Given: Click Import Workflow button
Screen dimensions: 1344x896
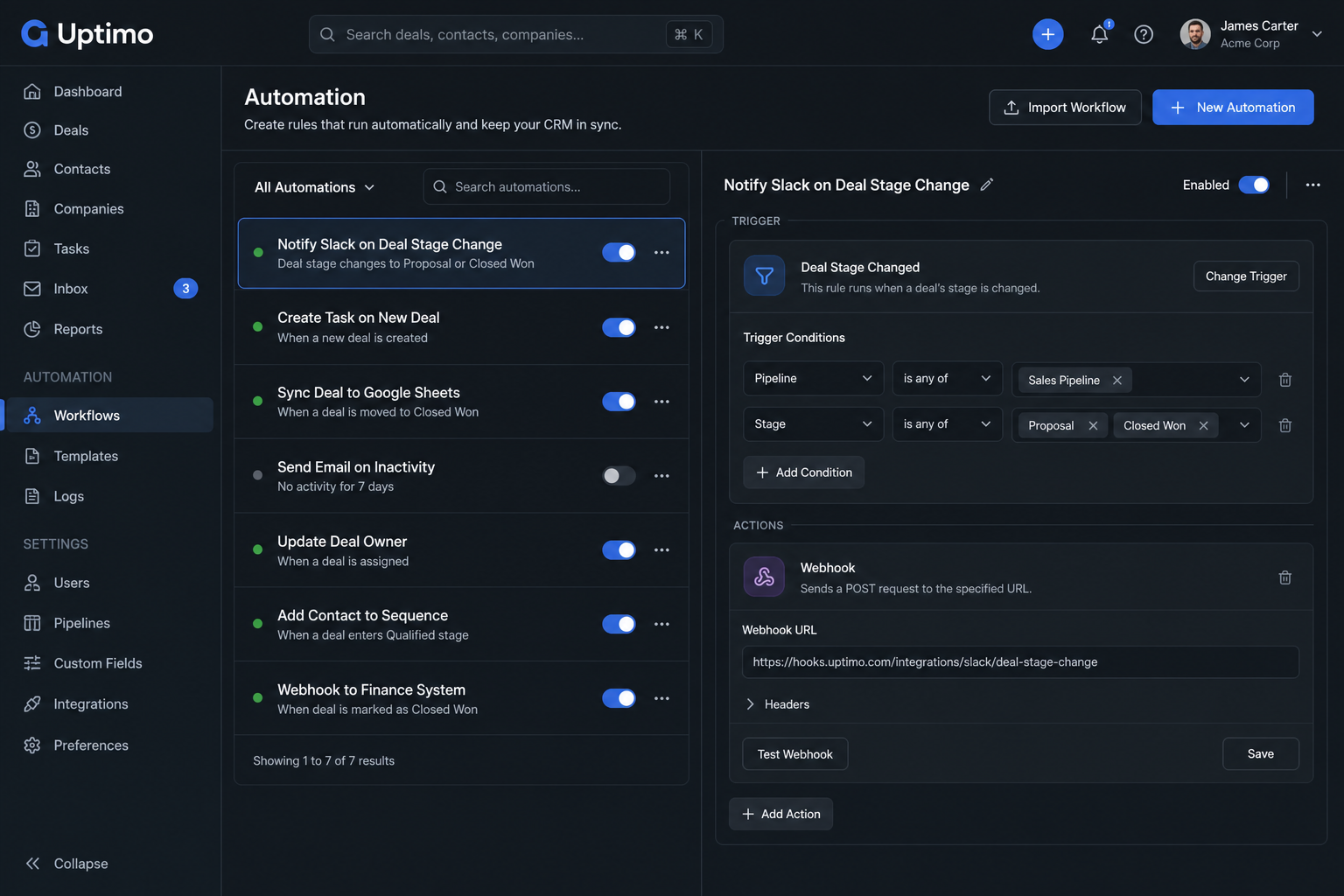Looking at the screenshot, I should pyautogui.click(x=1065, y=108).
